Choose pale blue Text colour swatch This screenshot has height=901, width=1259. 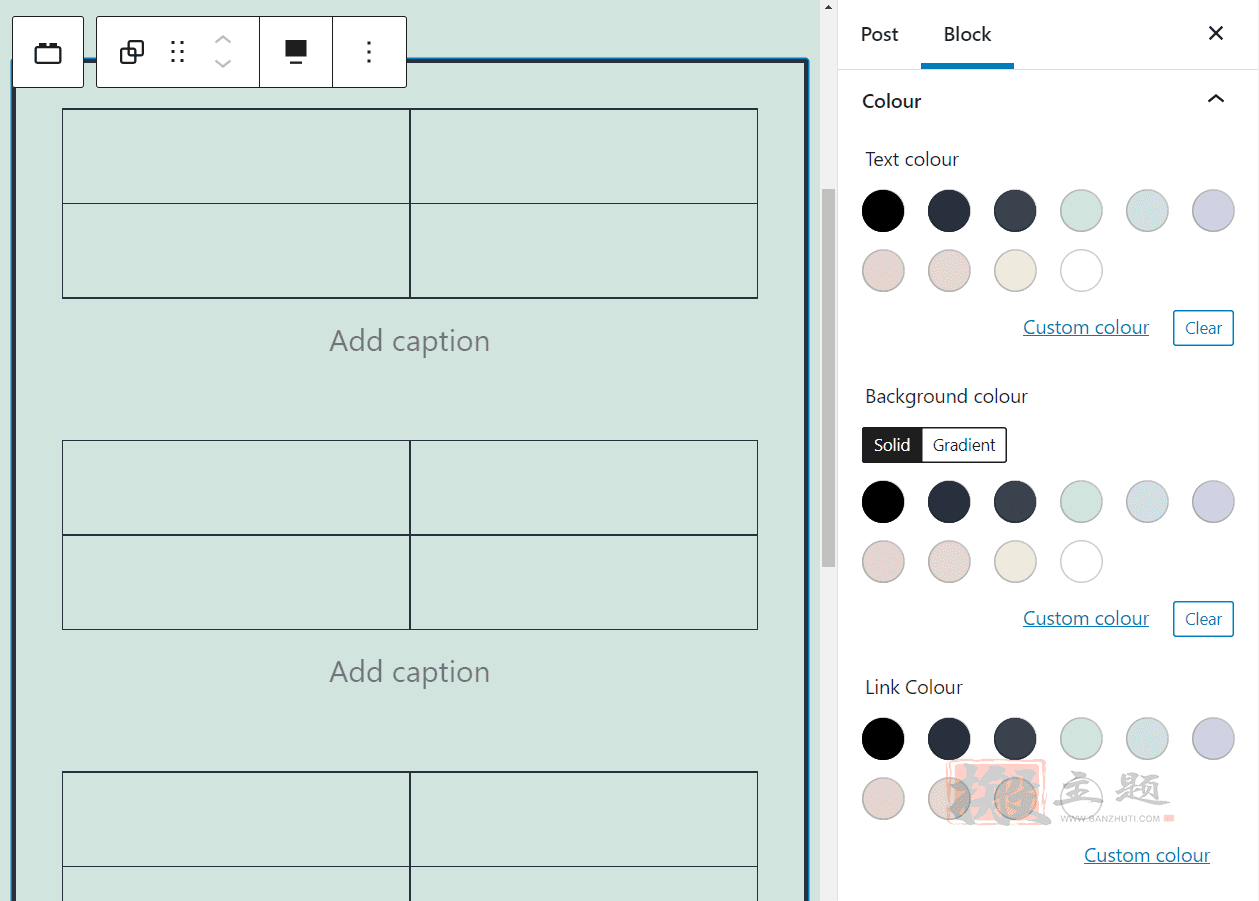click(1147, 211)
